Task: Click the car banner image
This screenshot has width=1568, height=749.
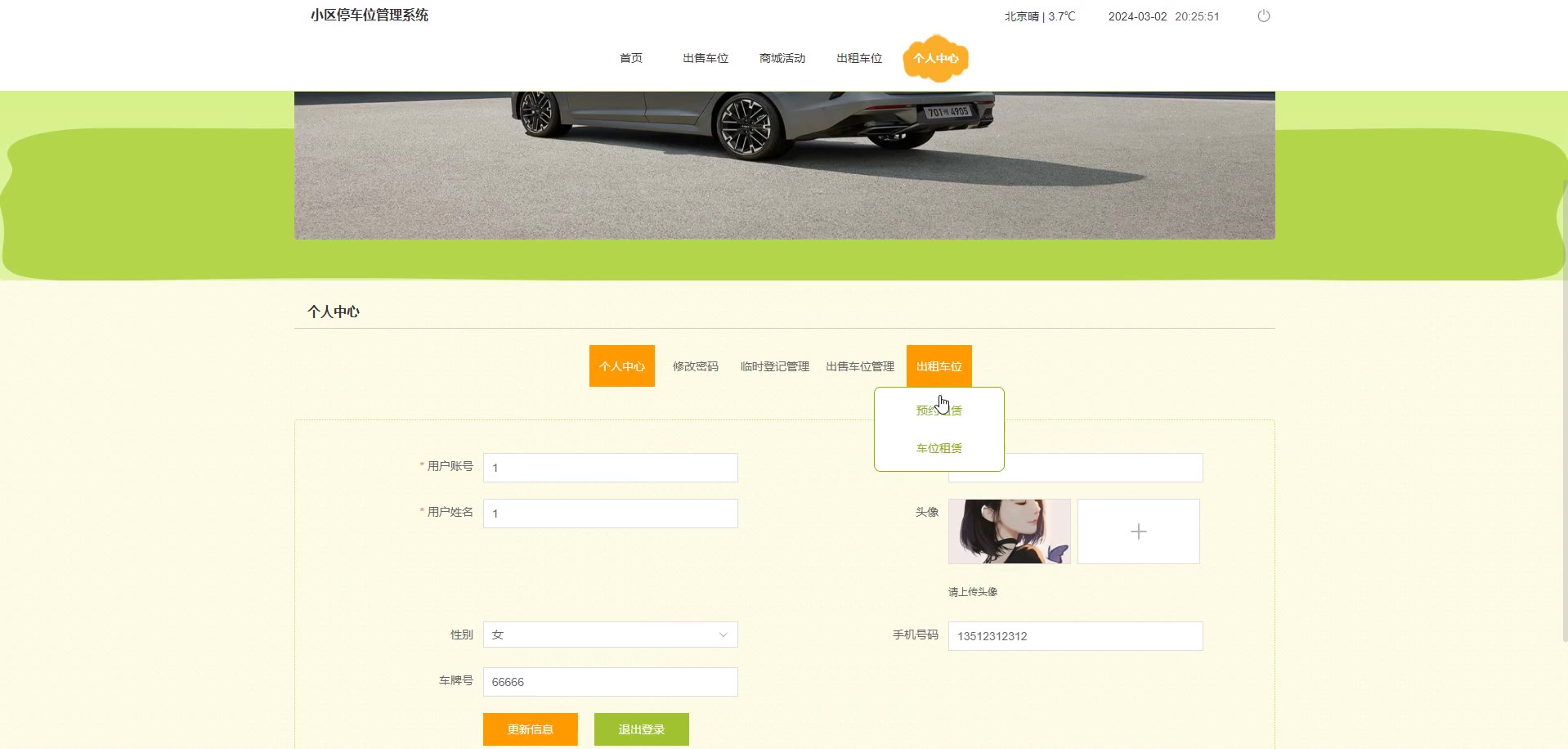Action: (x=785, y=165)
